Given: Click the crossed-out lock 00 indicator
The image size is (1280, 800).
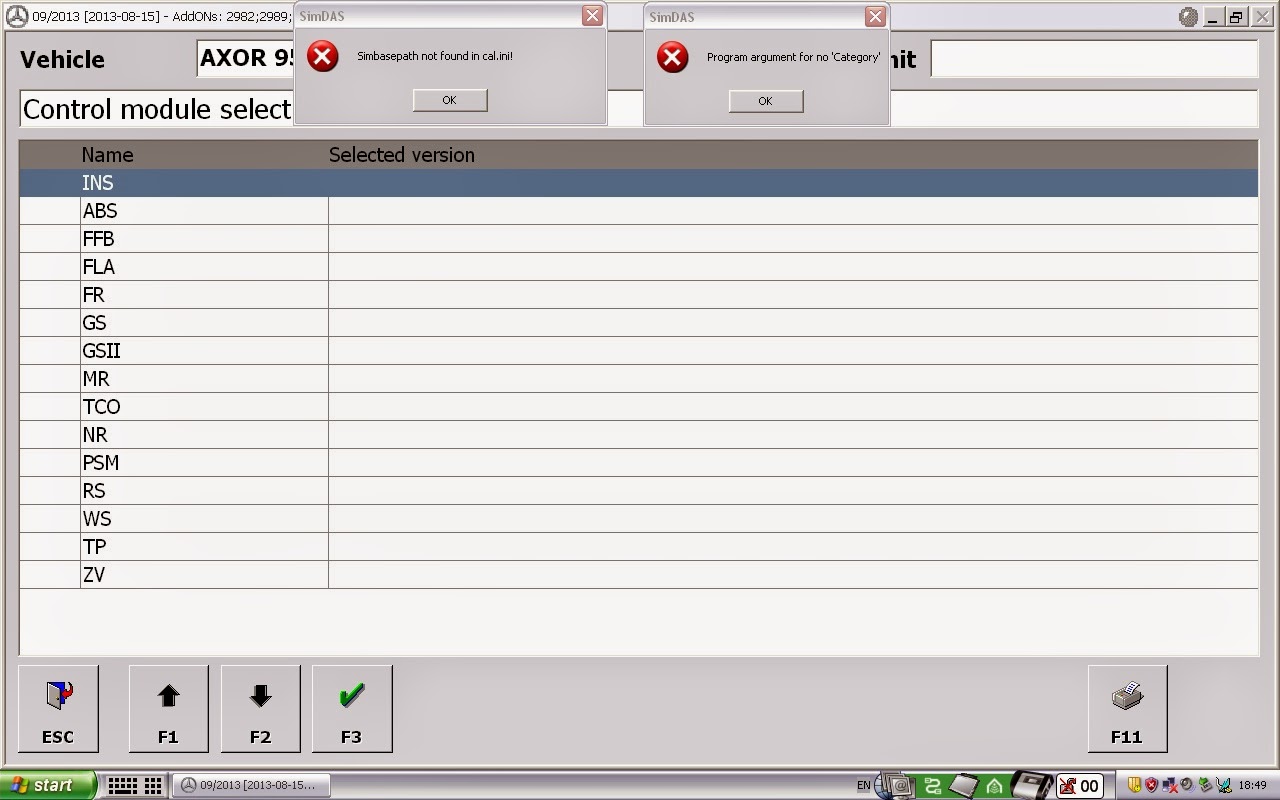Looking at the screenshot, I should (1079, 786).
